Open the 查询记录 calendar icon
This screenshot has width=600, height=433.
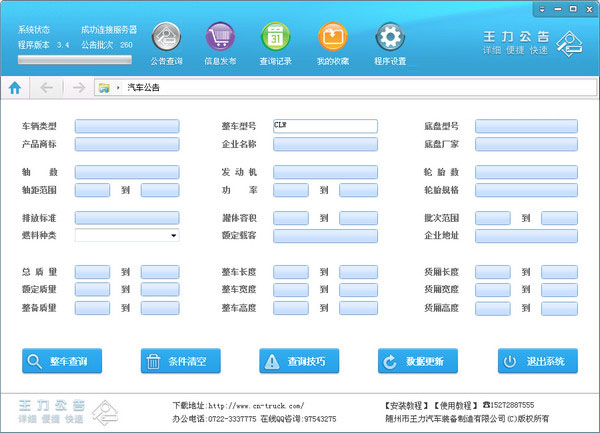coord(274,39)
